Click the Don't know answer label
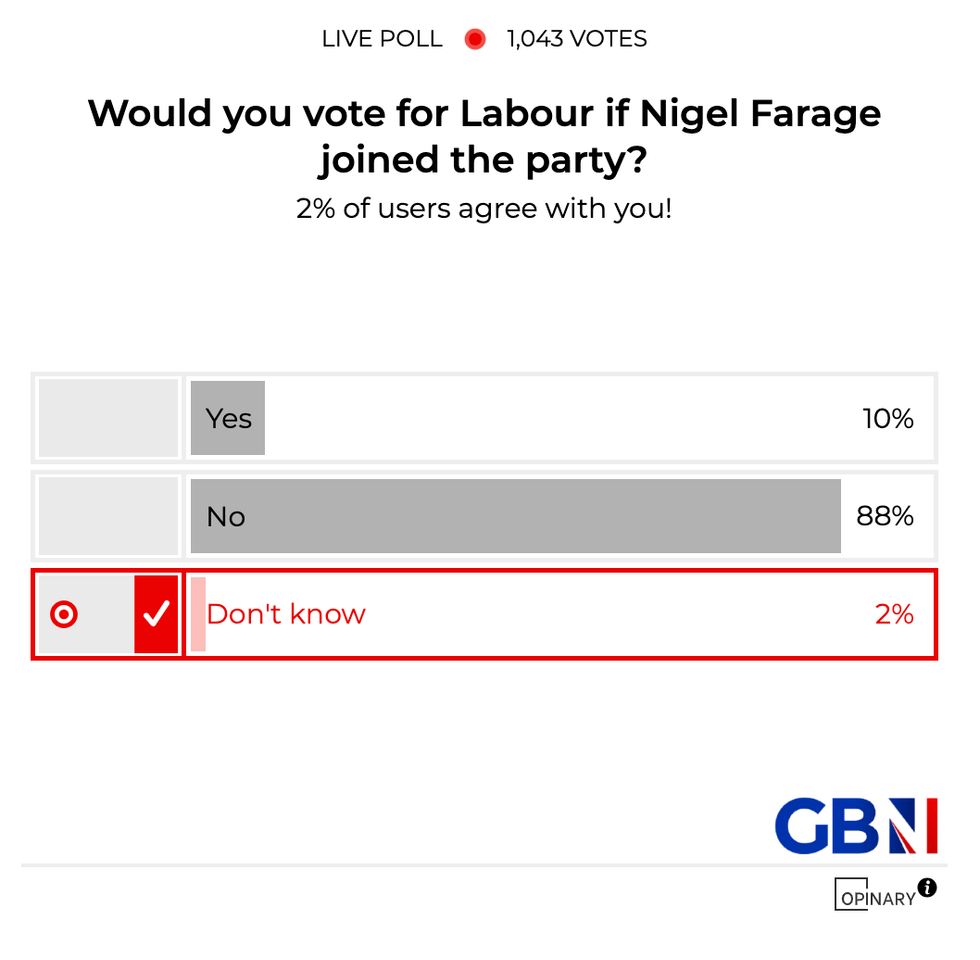This screenshot has width=980, height=960. 286,614
